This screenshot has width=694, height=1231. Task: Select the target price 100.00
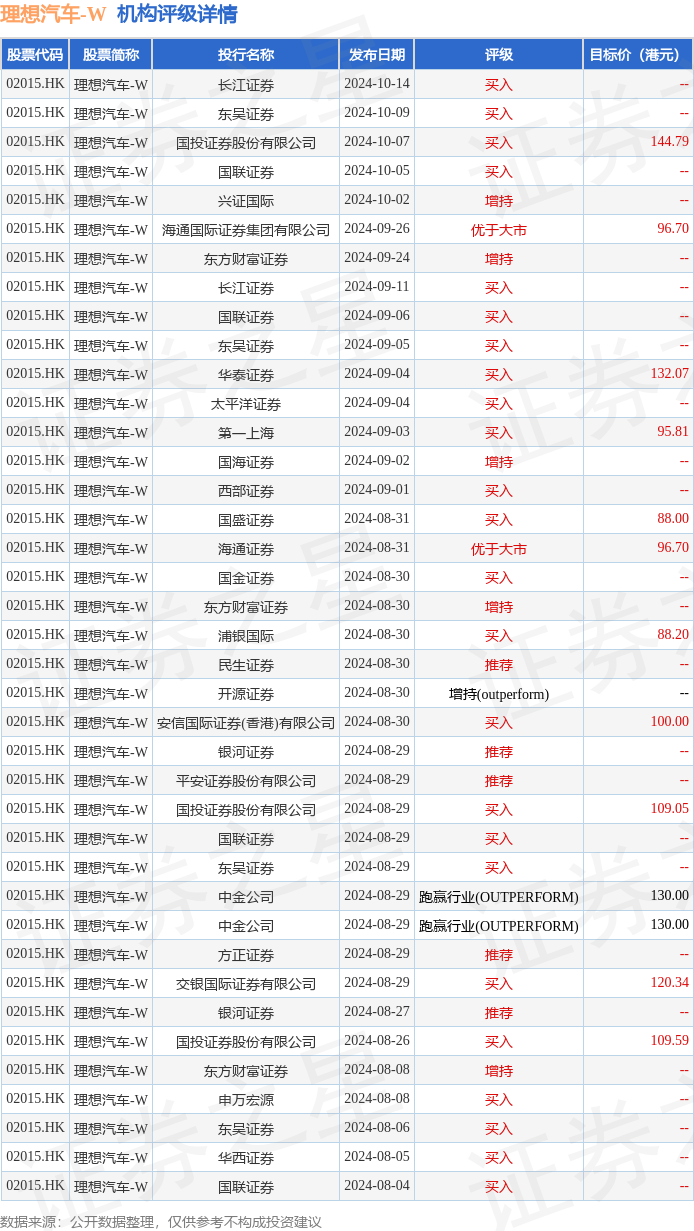[669, 722]
